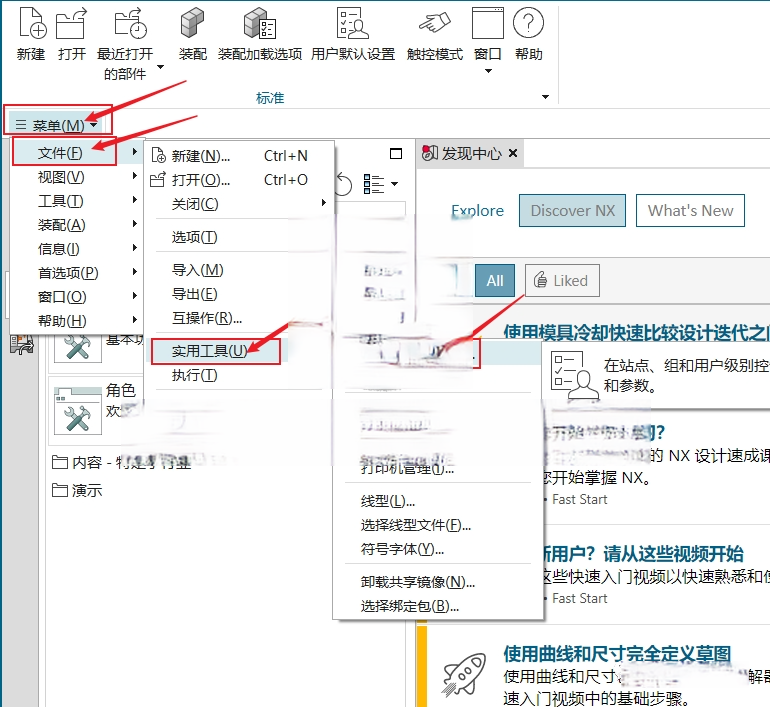
Task: Click the basic functions tools icon
Action: point(78,348)
